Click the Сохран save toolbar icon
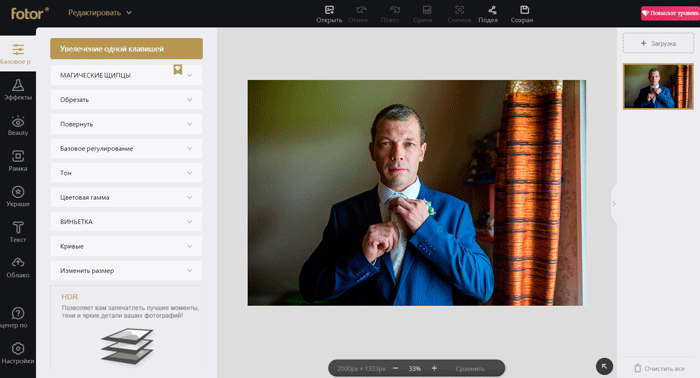Screen dimensions: 700x378 (522, 14)
